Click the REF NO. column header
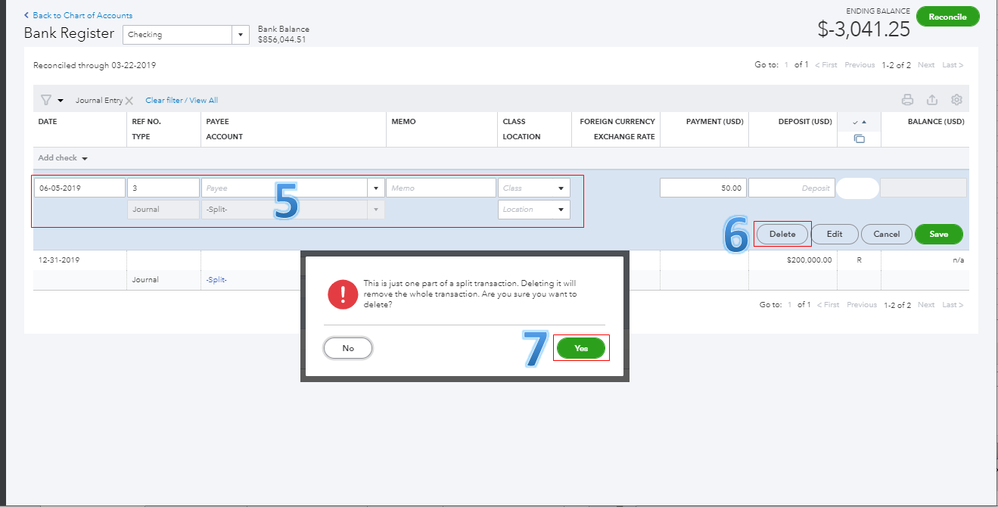Image resolution: width=998 pixels, height=507 pixels. coord(146,122)
